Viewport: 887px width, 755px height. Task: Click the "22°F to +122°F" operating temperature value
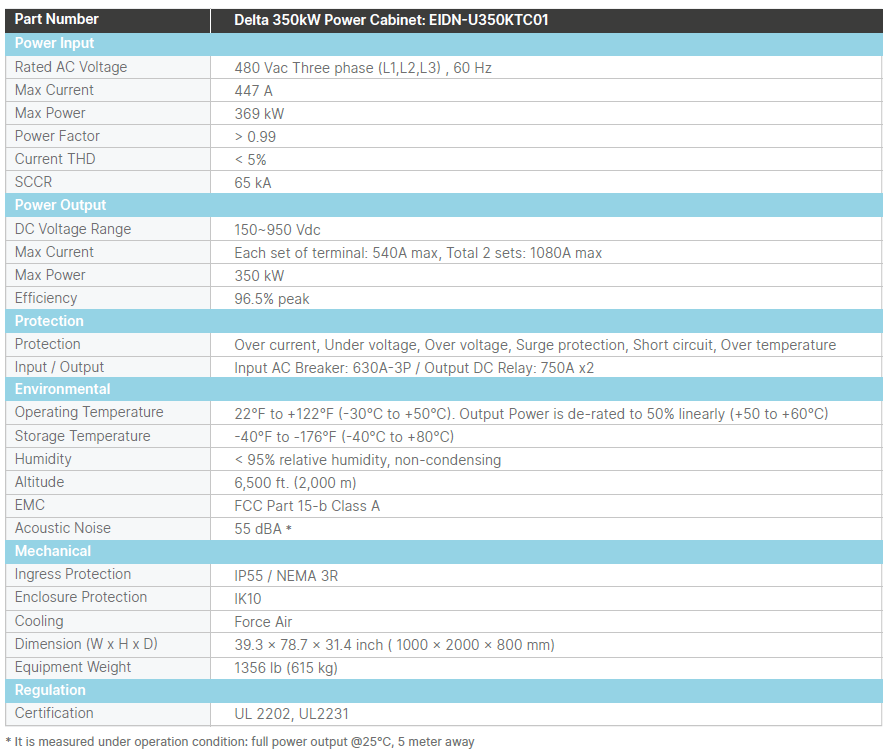tap(531, 414)
